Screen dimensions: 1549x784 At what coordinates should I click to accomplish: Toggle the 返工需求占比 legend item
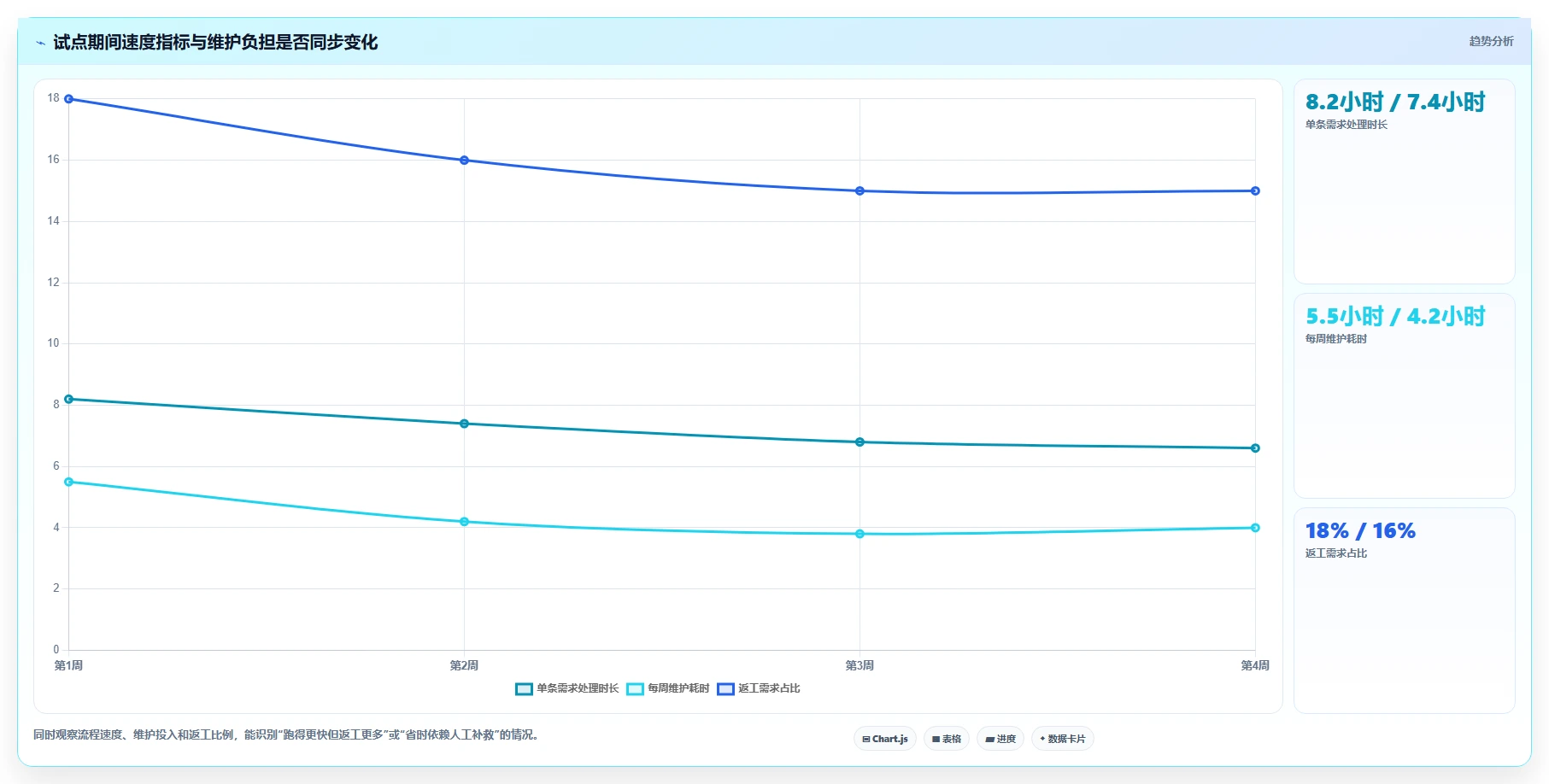[759, 688]
